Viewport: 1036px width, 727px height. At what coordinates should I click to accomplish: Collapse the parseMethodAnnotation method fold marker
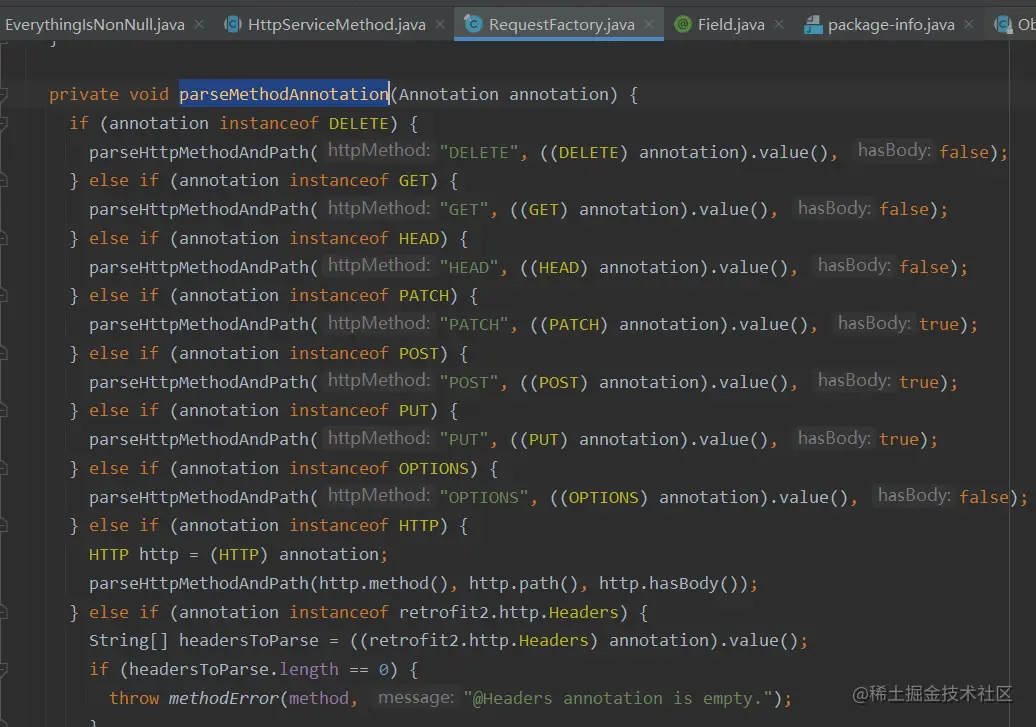(x=2, y=95)
